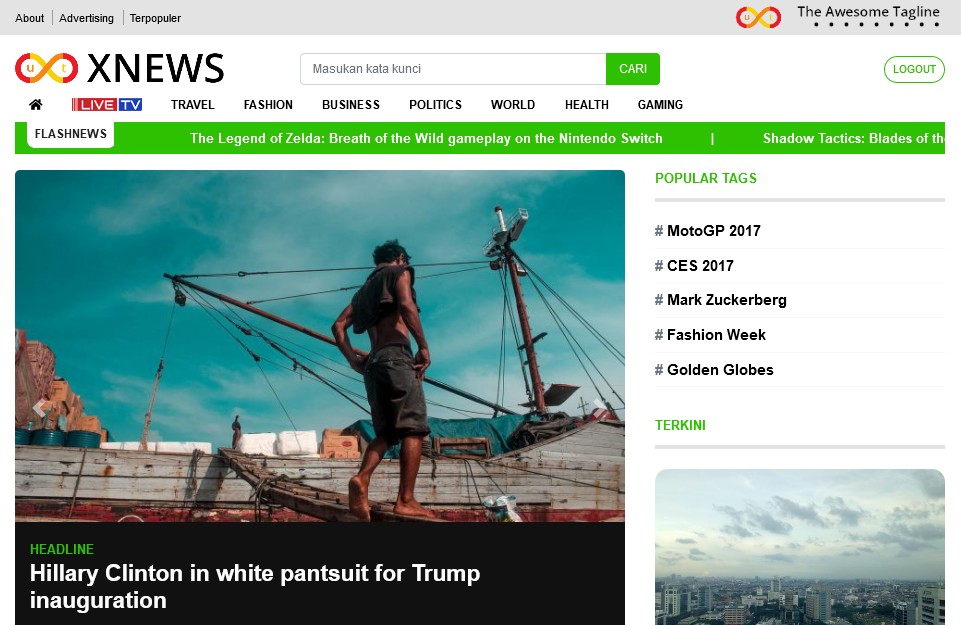
Task: Open the Mark Zuckerberg tag
Action: (721, 300)
